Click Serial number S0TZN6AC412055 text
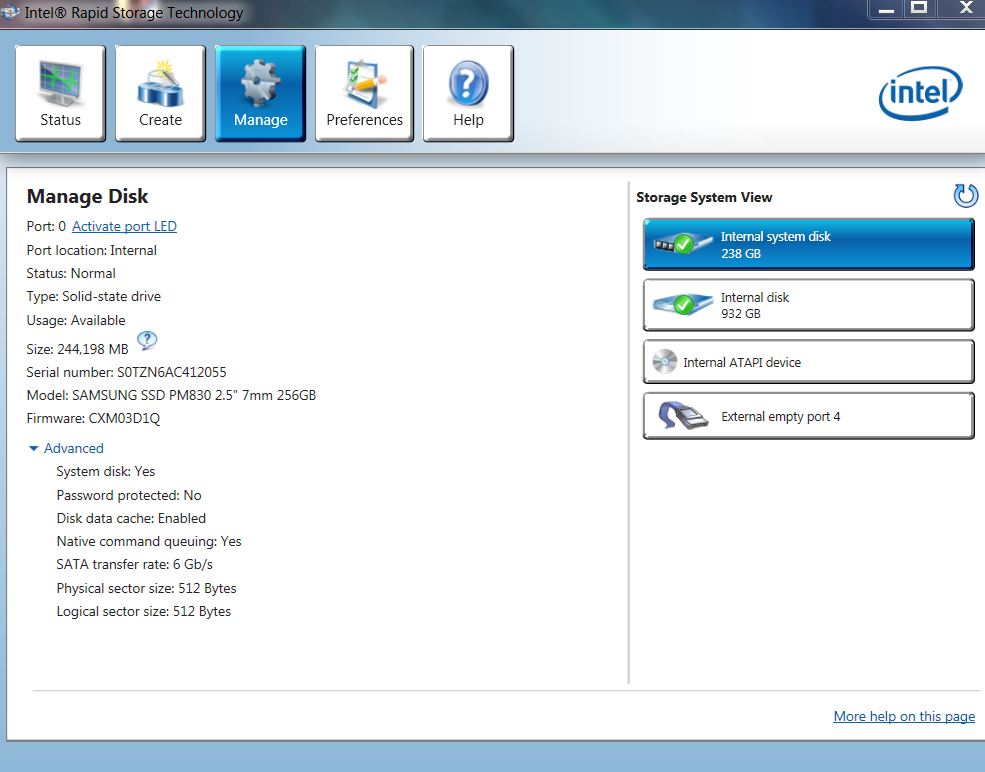Viewport: 985px width, 772px height. click(126, 372)
